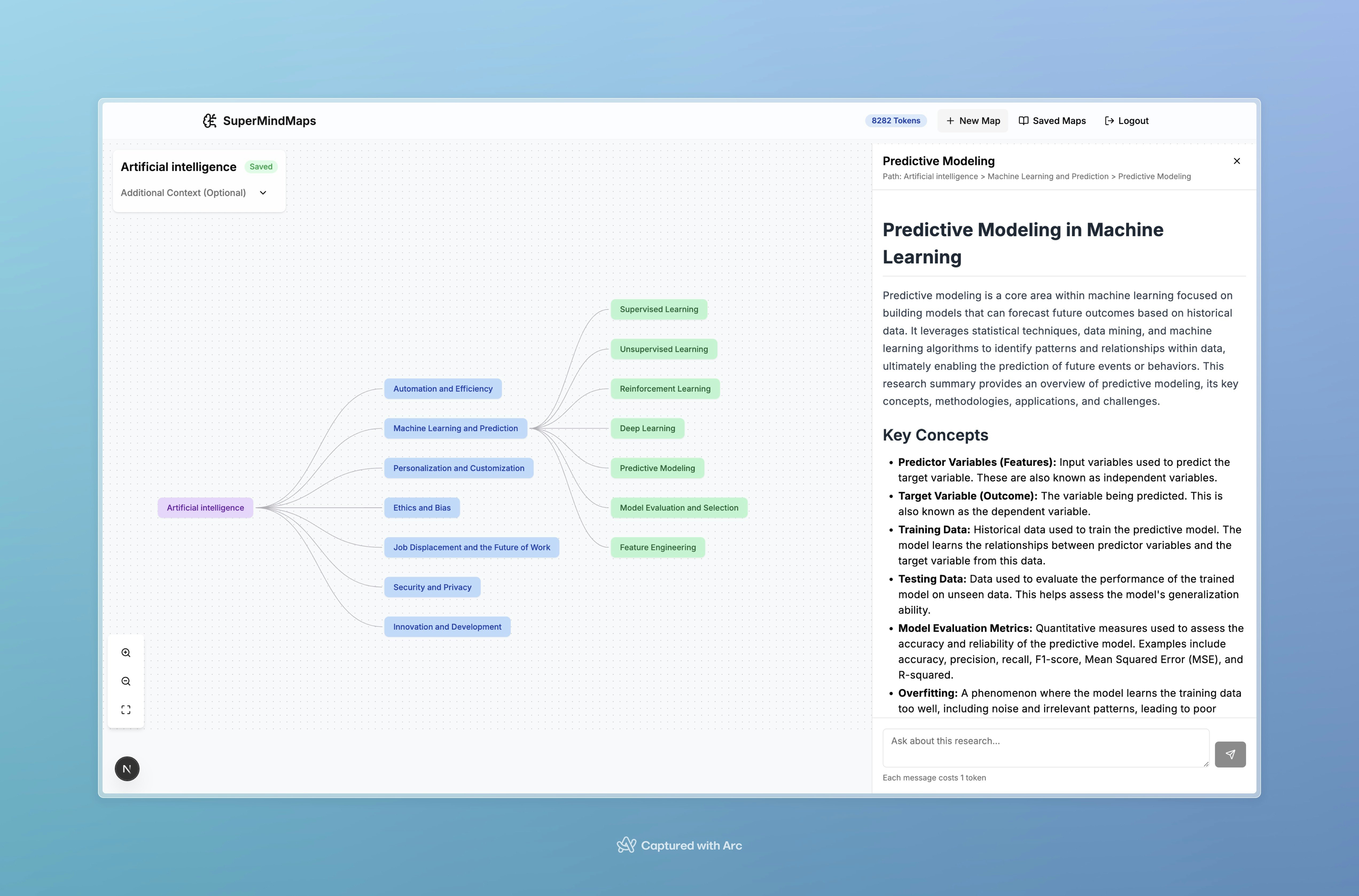Open the Security and Privacy node

pos(432,587)
